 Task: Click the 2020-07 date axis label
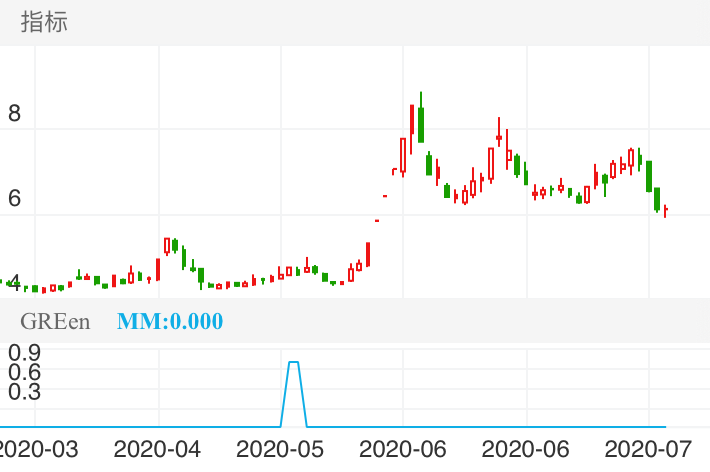point(649,450)
